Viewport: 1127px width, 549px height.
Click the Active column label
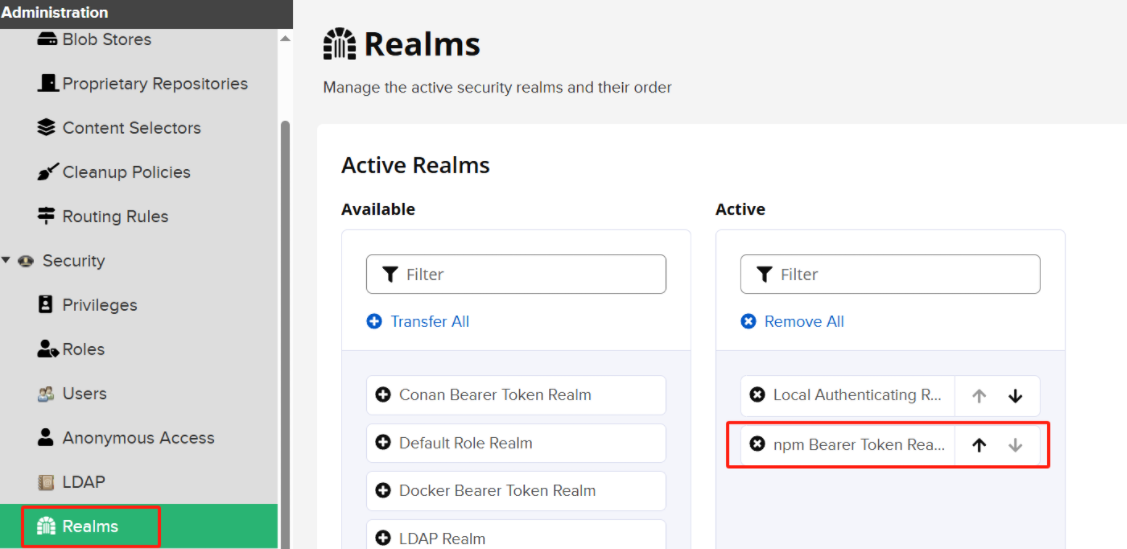[x=740, y=210]
